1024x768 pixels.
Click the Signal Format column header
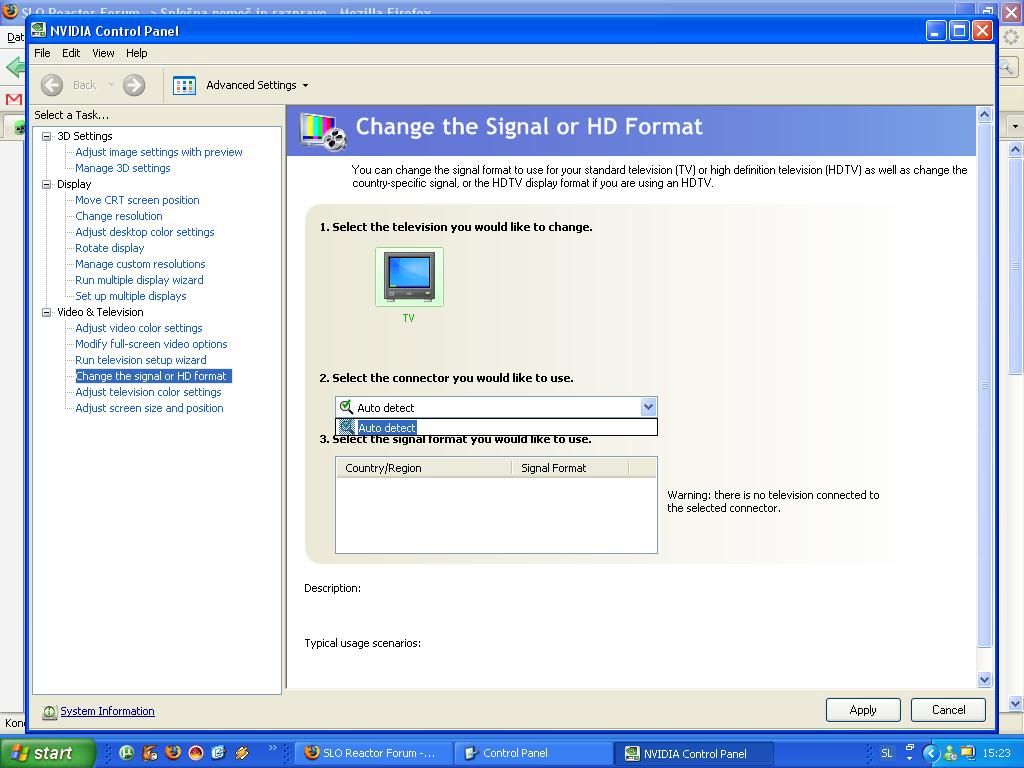pos(570,468)
